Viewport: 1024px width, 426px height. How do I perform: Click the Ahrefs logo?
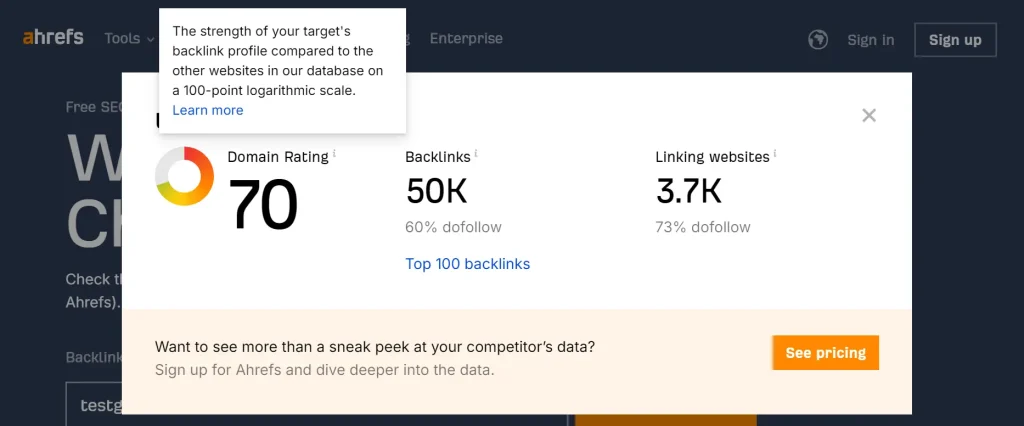click(x=53, y=38)
